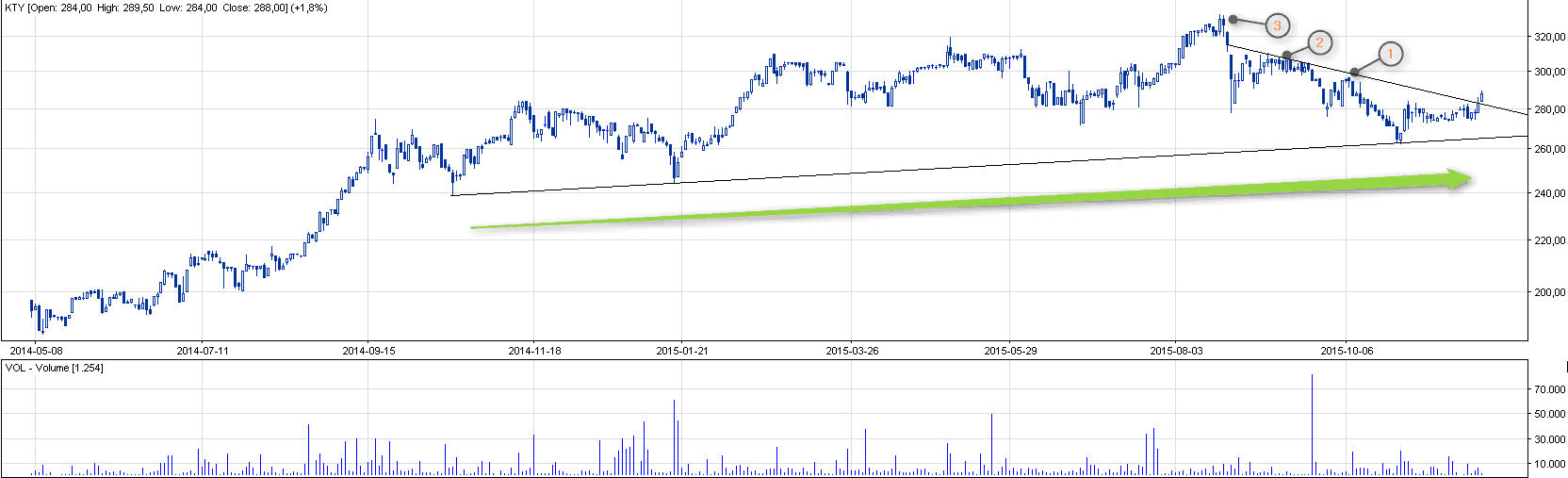Select the VOL - Volume panel label
Viewport: 1568px width, 478px height.
(54, 368)
